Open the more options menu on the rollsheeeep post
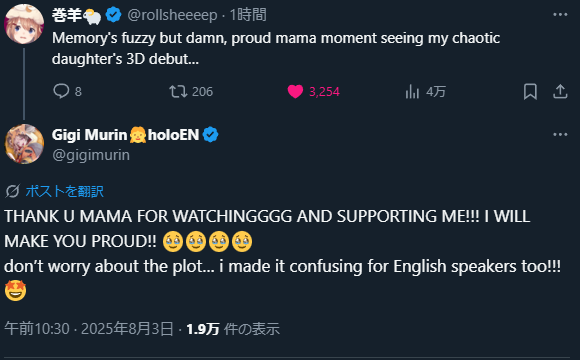 pyautogui.click(x=560, y=14)
